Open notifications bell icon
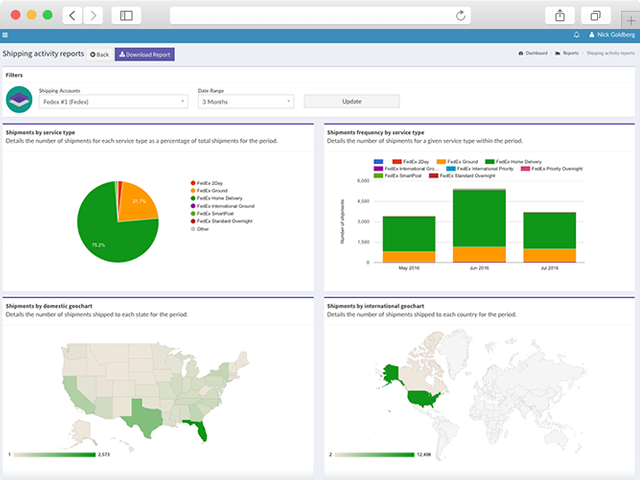Viewport: 640px width, 480px height. coord(576,35)
